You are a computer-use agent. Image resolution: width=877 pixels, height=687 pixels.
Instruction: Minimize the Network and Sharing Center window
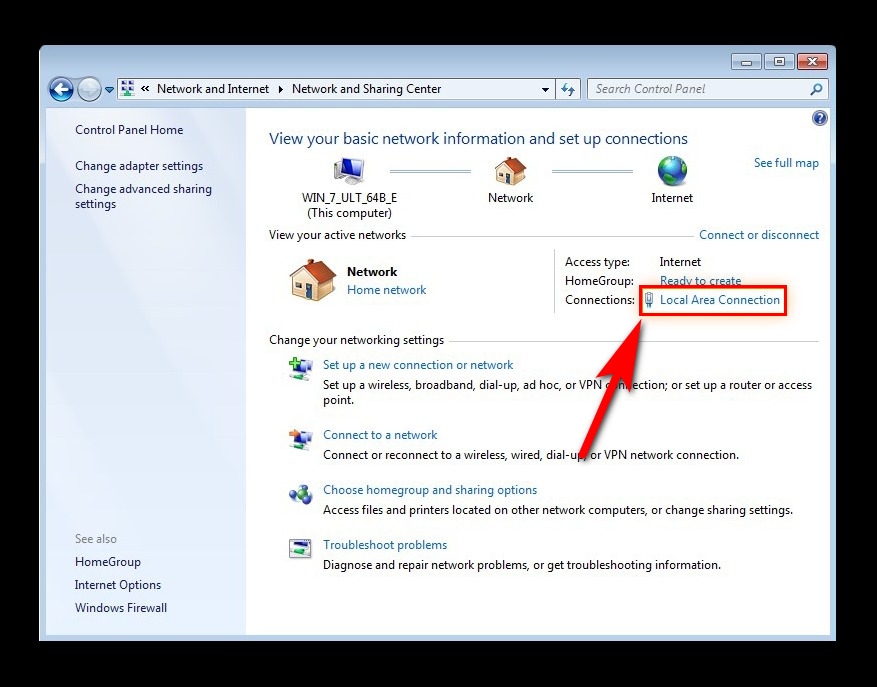(x=746, y=62)
